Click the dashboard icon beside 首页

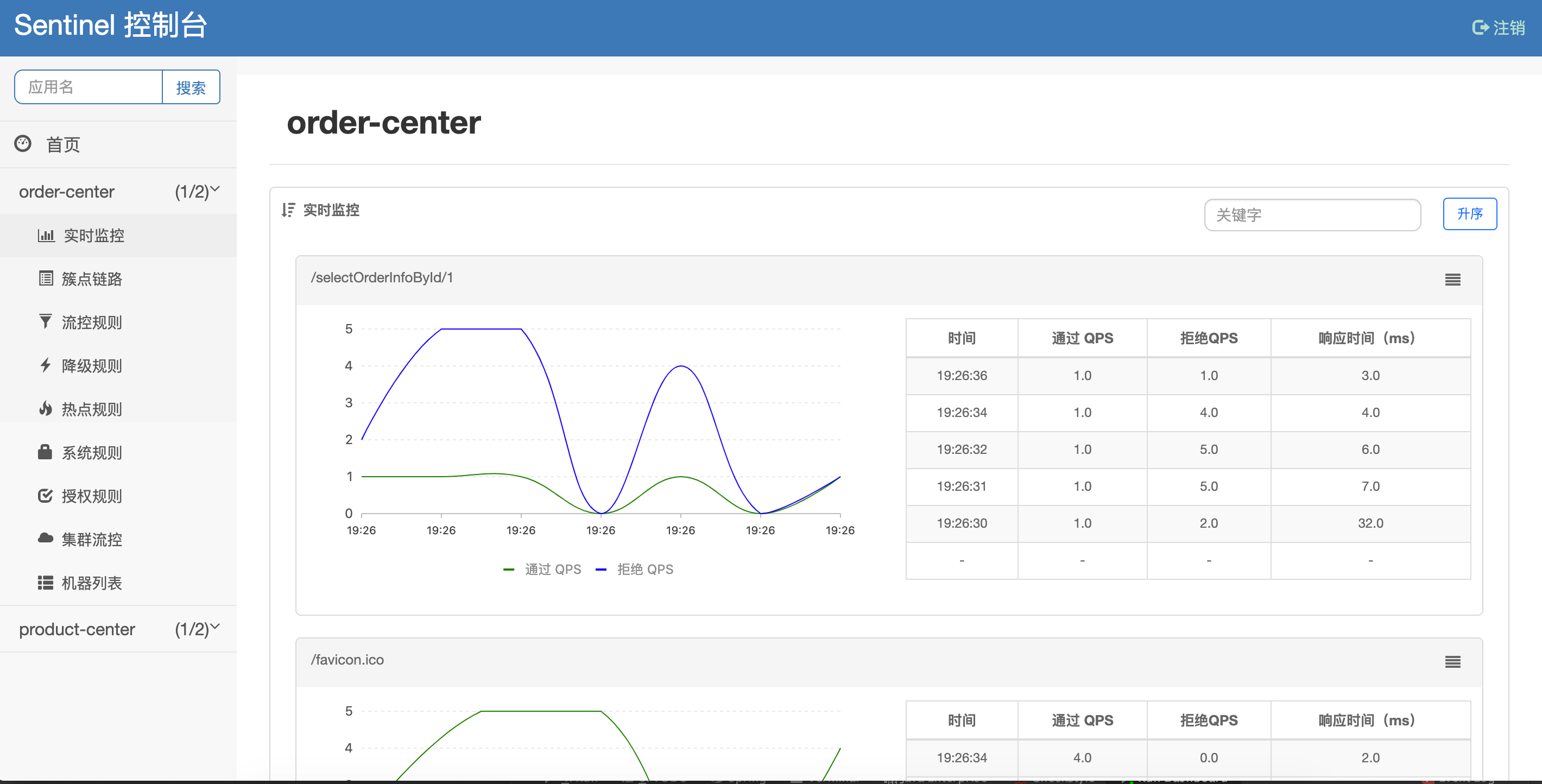click(x=23, y=144)
